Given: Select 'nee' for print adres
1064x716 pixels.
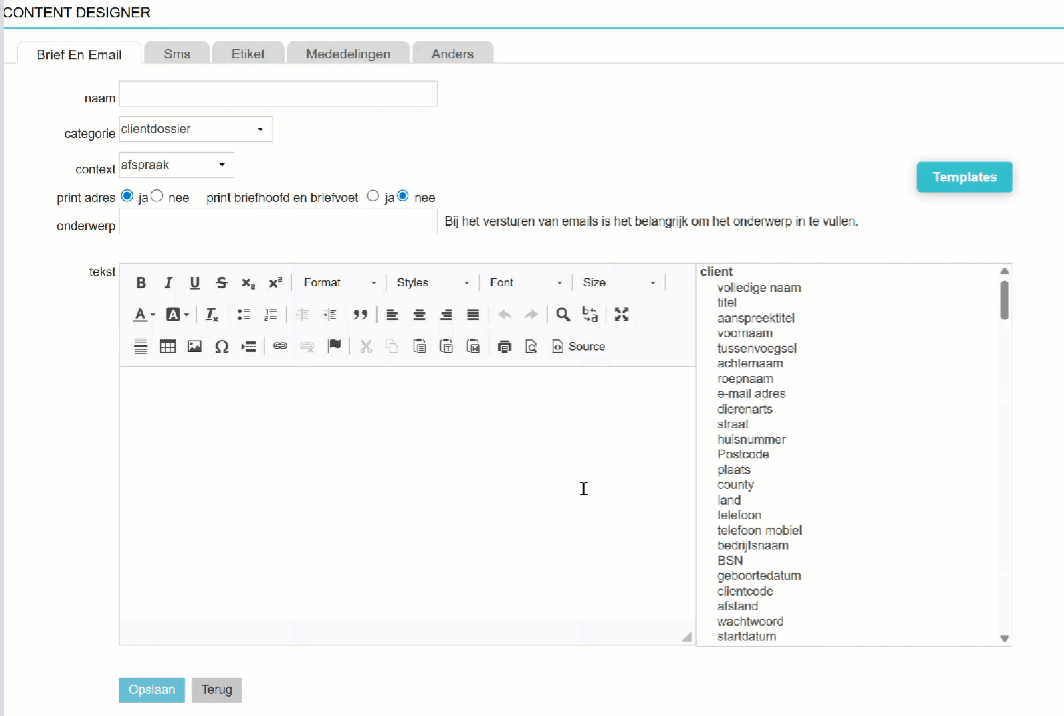Looking at the screenshot, I should (x=157, y=197).
